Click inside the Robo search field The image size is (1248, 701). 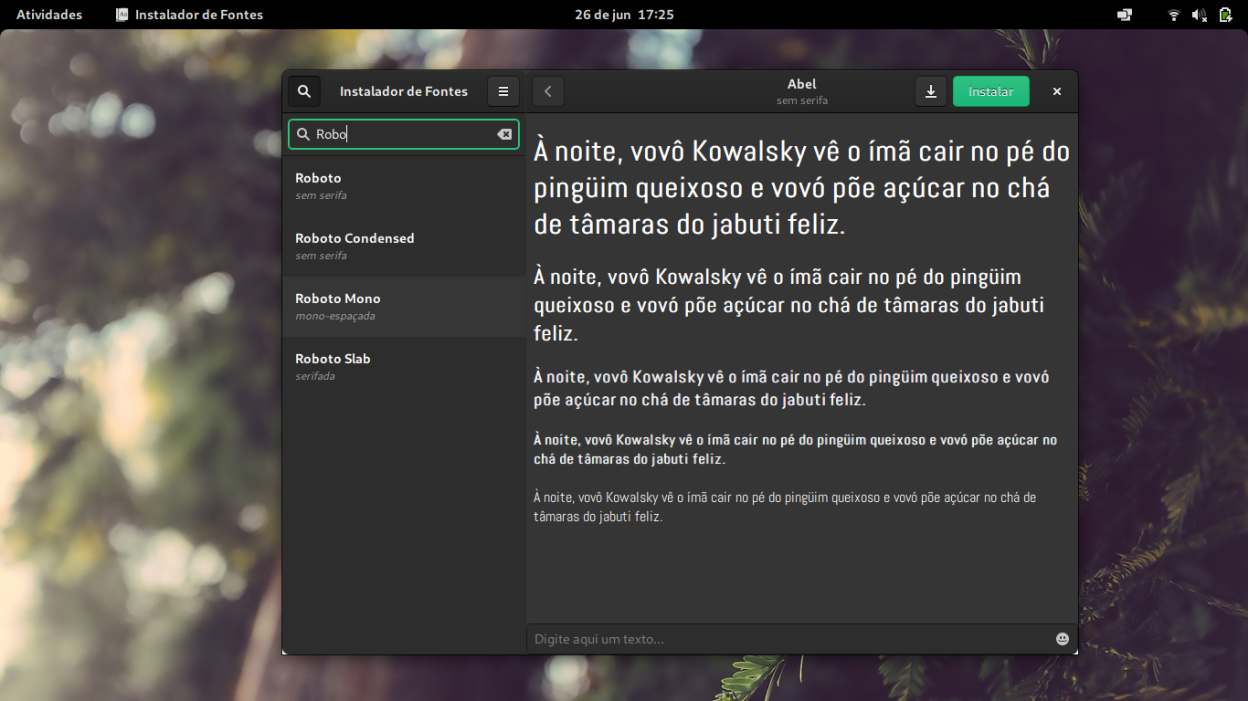tap(400, 134)
